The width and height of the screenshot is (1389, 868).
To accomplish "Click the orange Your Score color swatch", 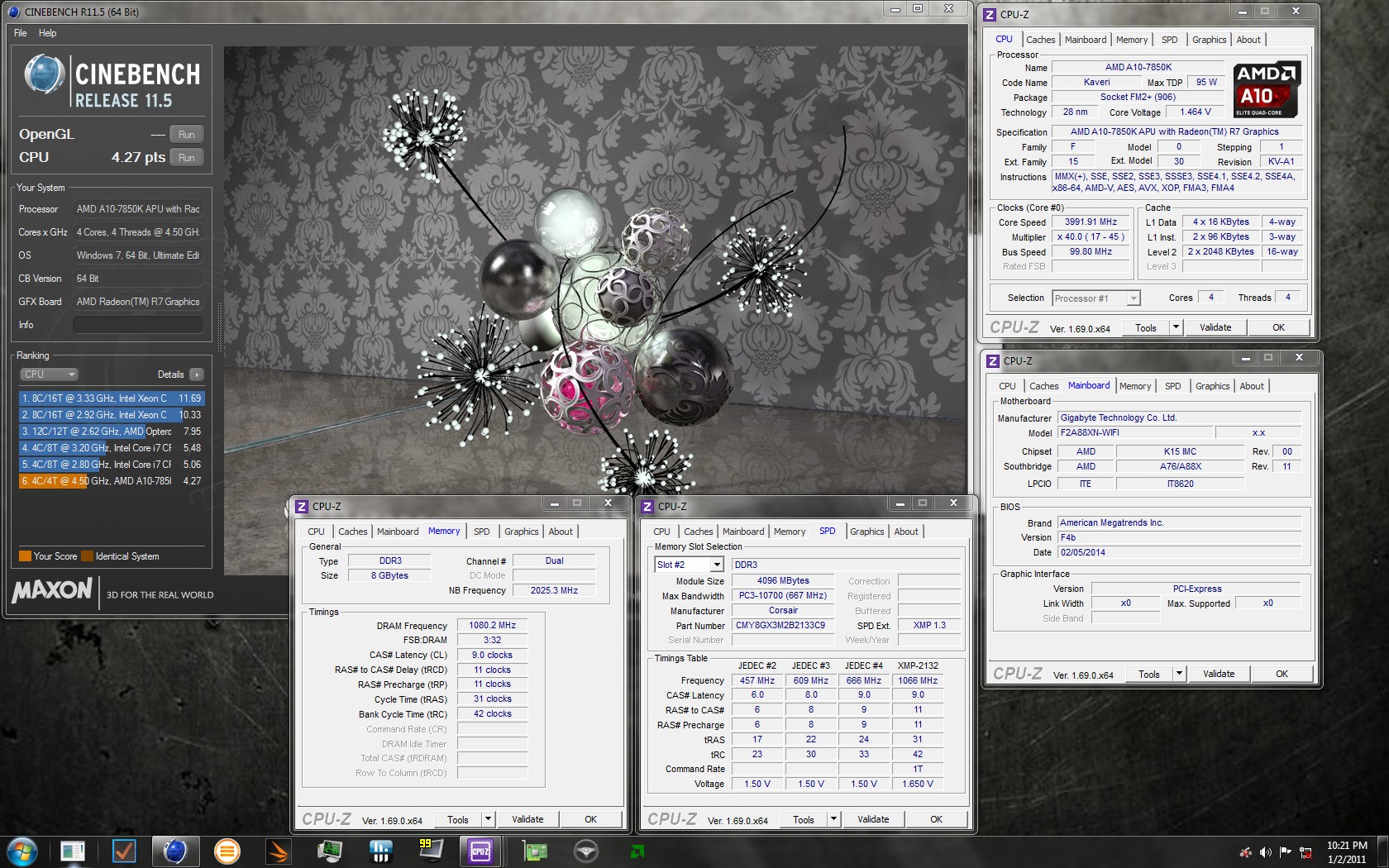I will [25, 556].
